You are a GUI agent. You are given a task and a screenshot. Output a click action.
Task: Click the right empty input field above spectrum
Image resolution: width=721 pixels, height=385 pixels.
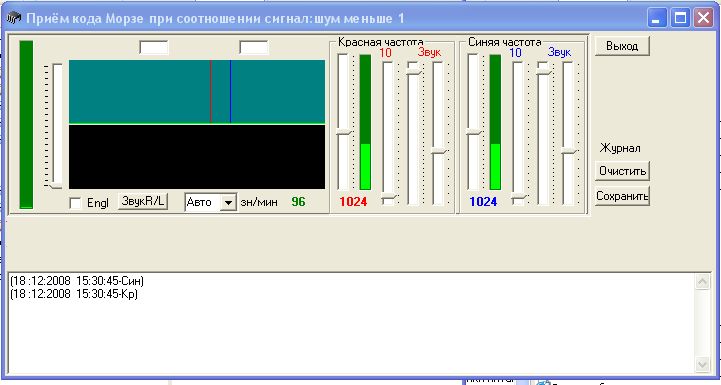pos(254,47)
